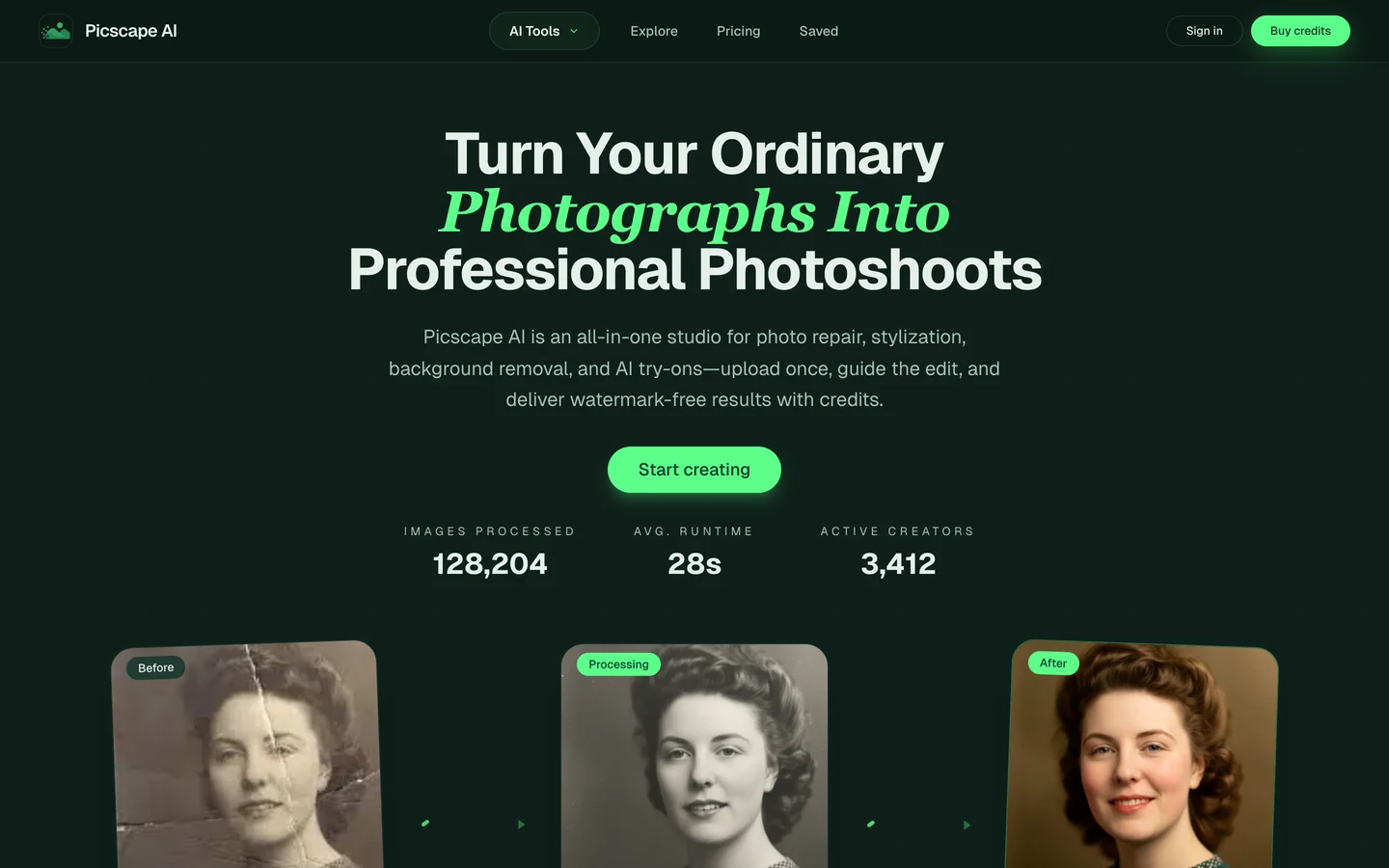
Task: View the Saved items page
Action: click(819, 31)
